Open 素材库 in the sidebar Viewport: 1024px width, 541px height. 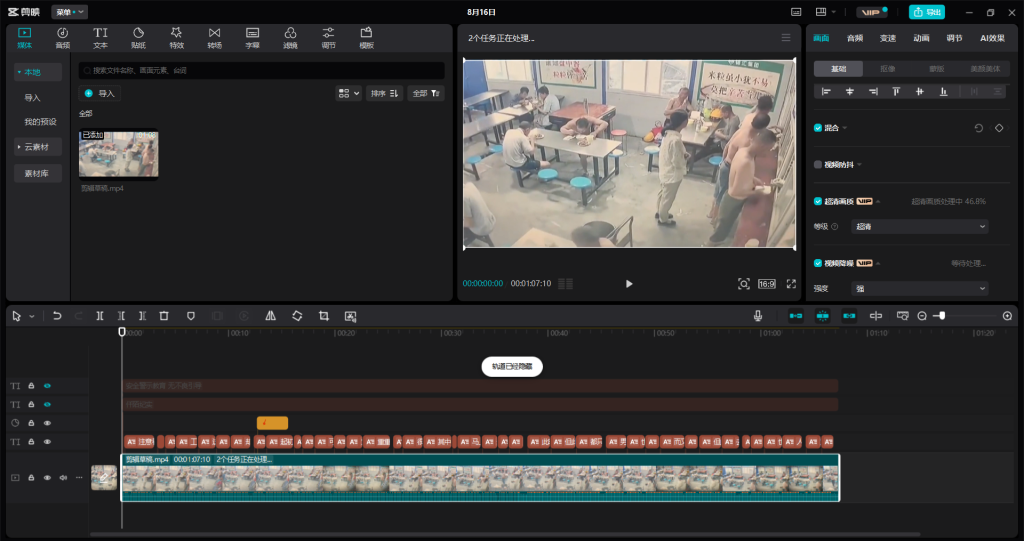[38, 173]
